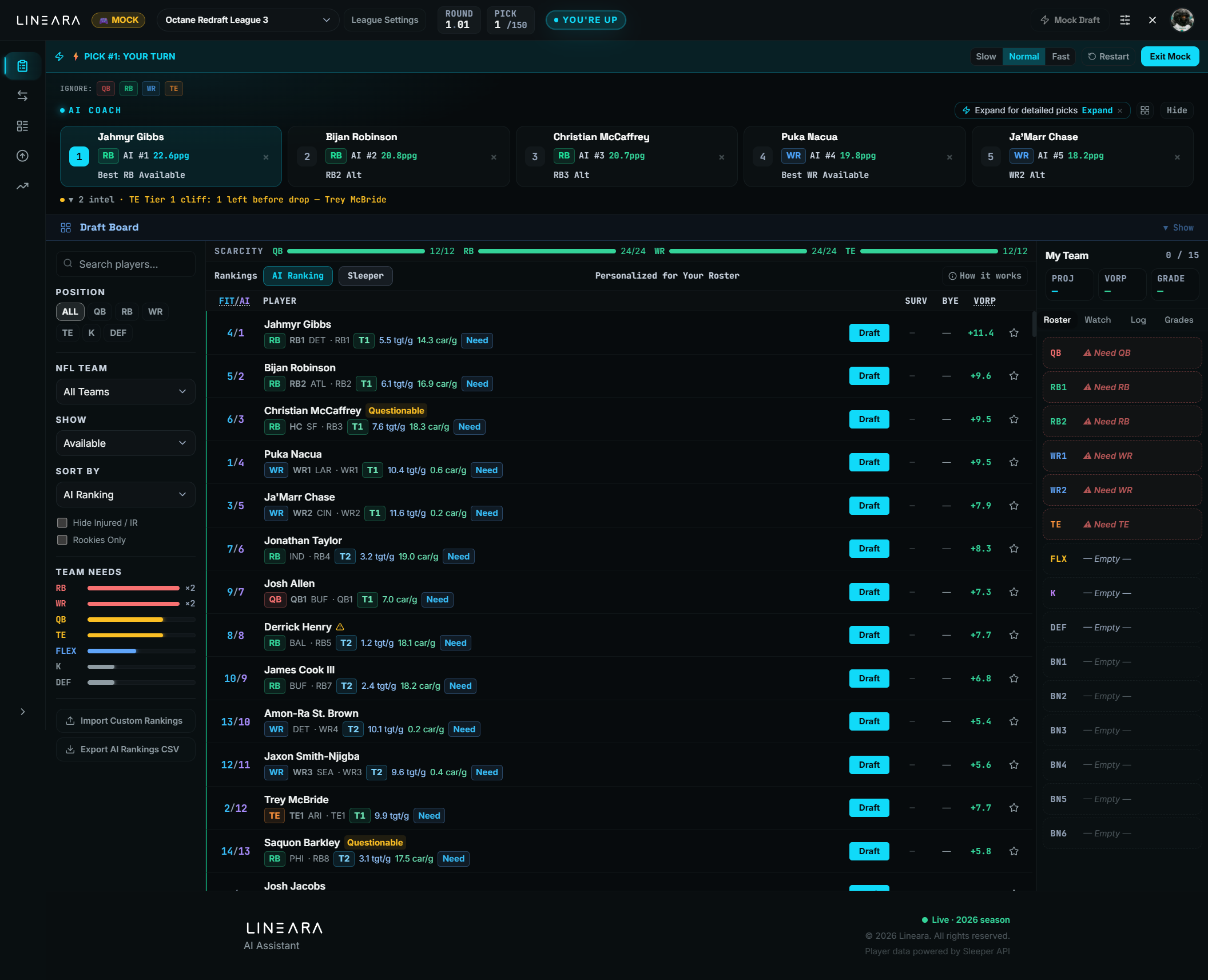1208x980 pixels.
Task: Click the player list scrollbar
Action: pos(1034,324)
